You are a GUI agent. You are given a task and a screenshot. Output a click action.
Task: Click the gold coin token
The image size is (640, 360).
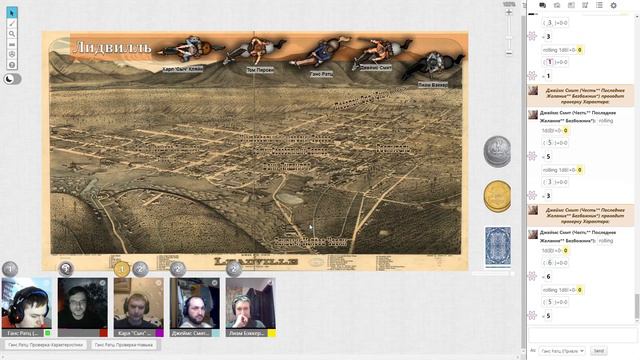click(497, 196)
